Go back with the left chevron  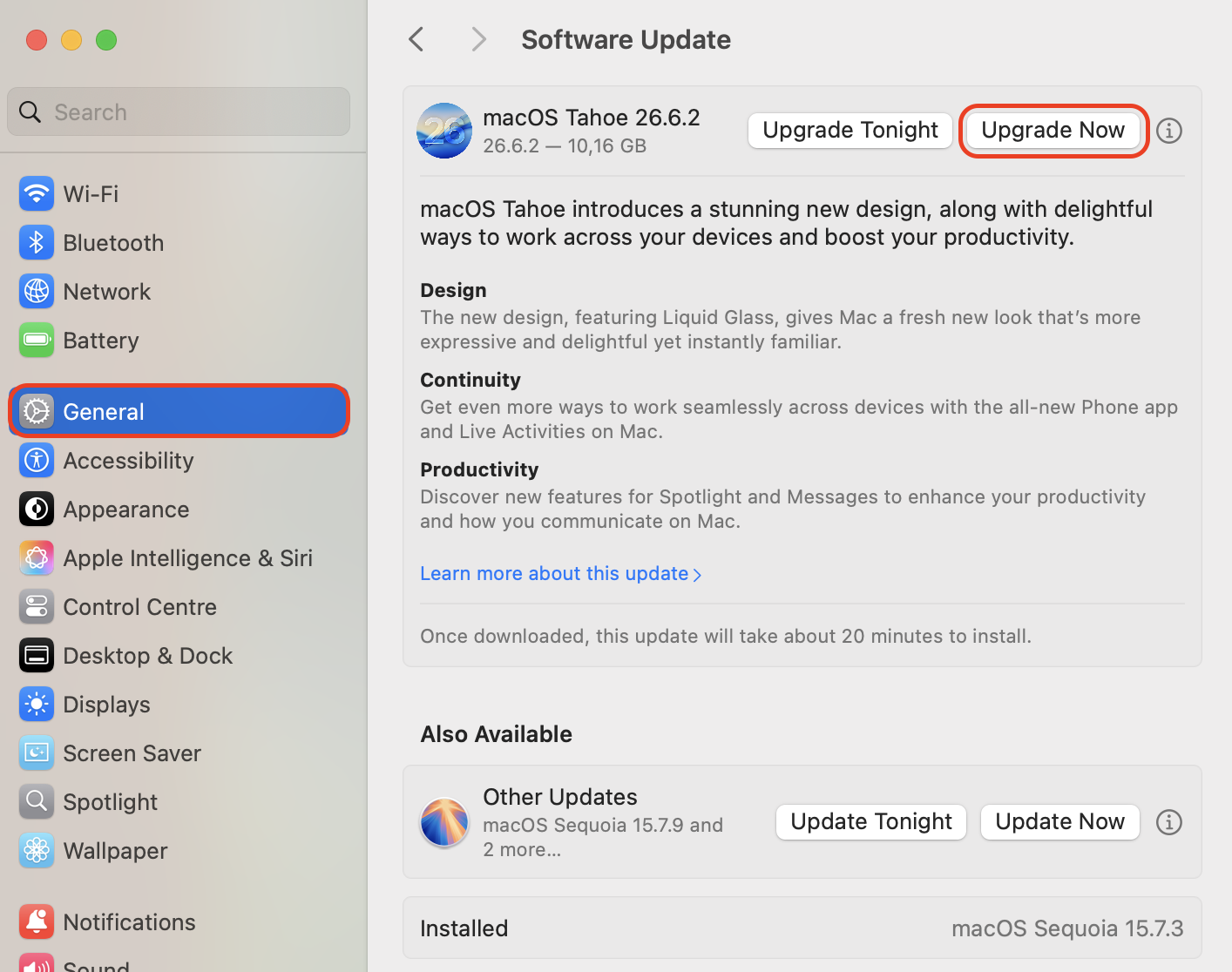[x=416, y=39]
